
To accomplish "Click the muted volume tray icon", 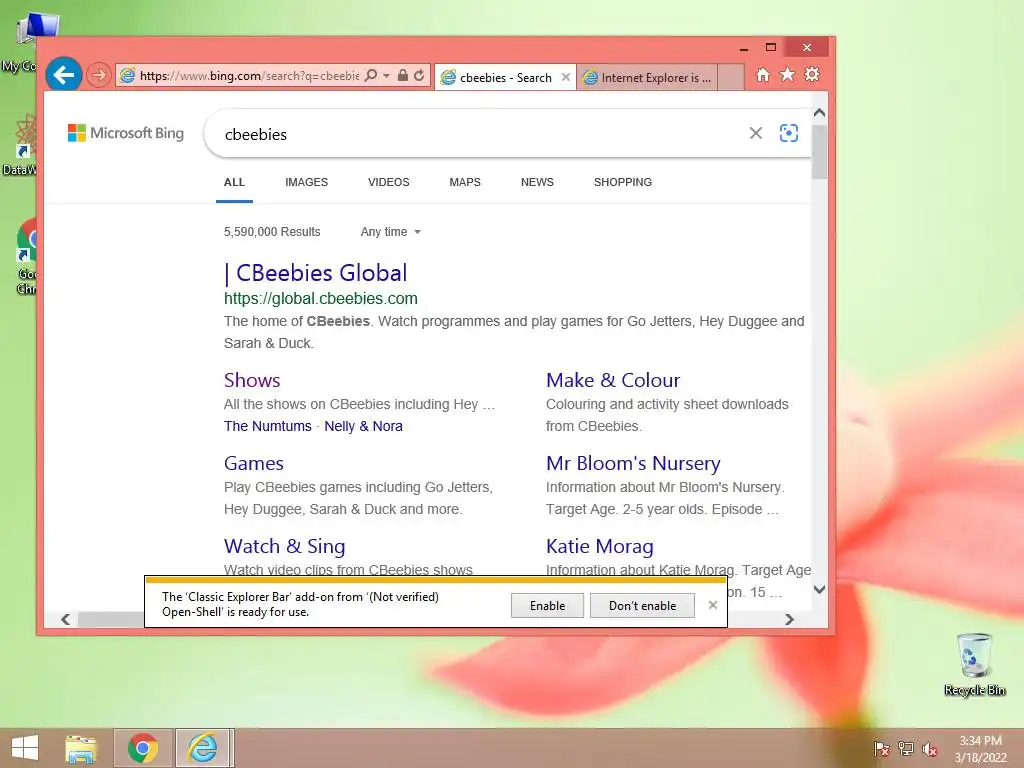I will point(930,748).
